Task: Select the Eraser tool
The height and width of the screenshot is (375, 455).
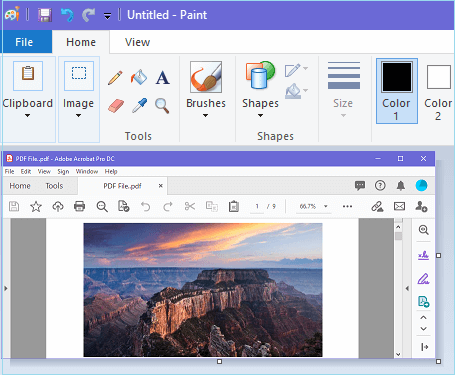Action: coord(116,106)
